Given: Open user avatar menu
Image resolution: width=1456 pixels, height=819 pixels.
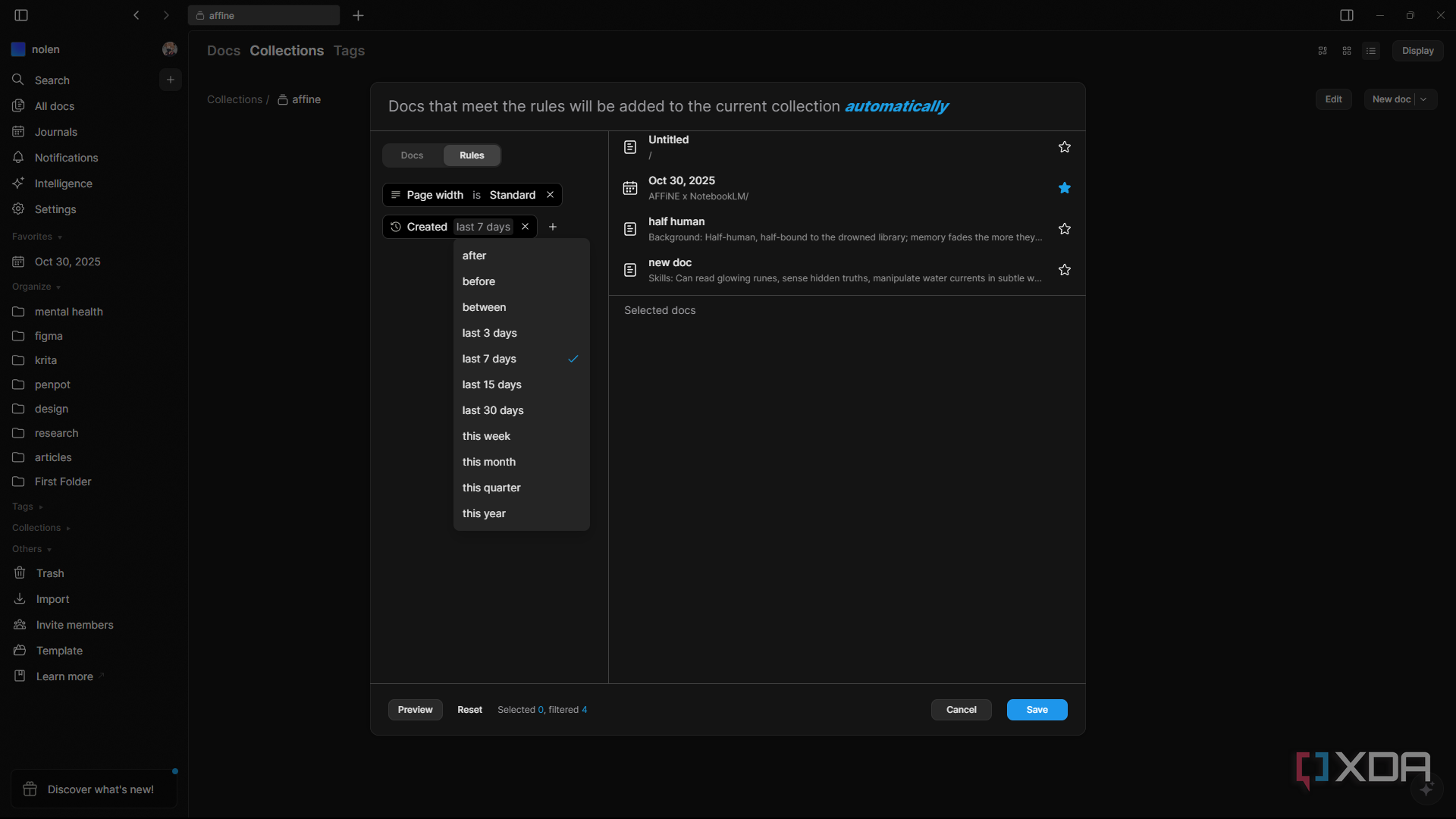Looking at the screenshot, I should [x=170, y=49].
